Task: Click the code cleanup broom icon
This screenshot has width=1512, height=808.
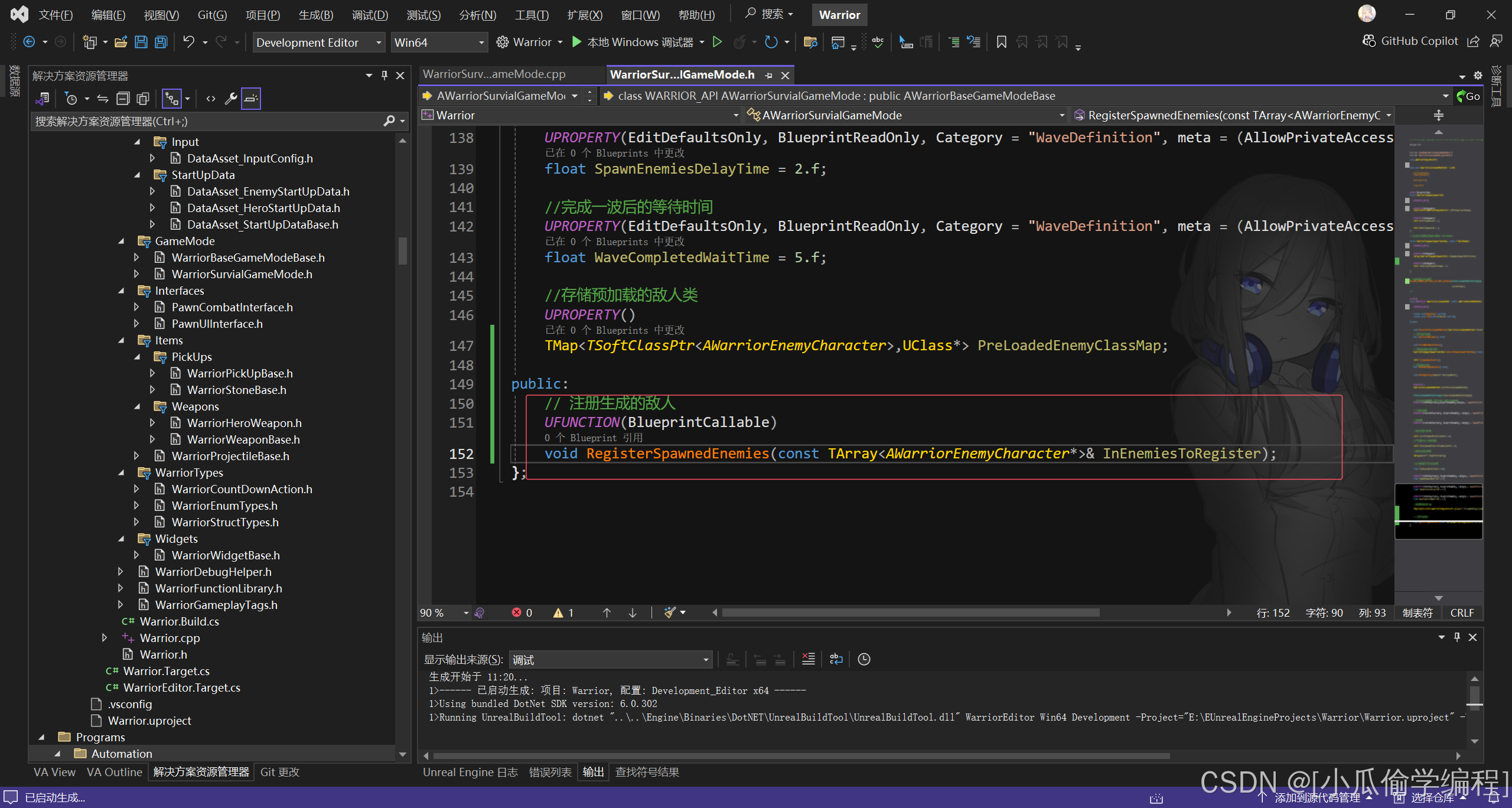Action: click(x=670, y=613)
